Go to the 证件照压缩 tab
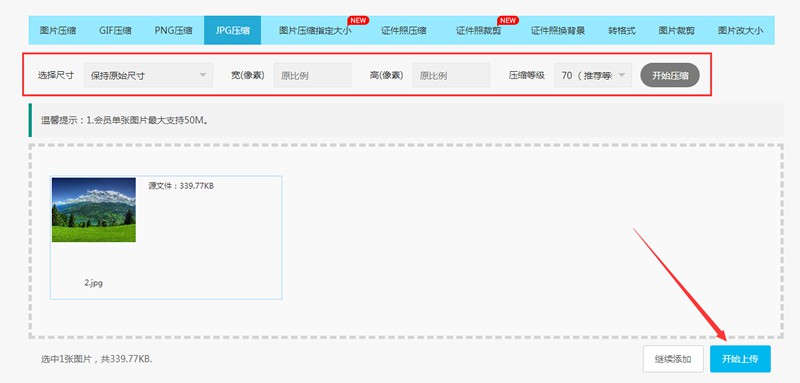The image size is (800, 383). coord(404,31)
